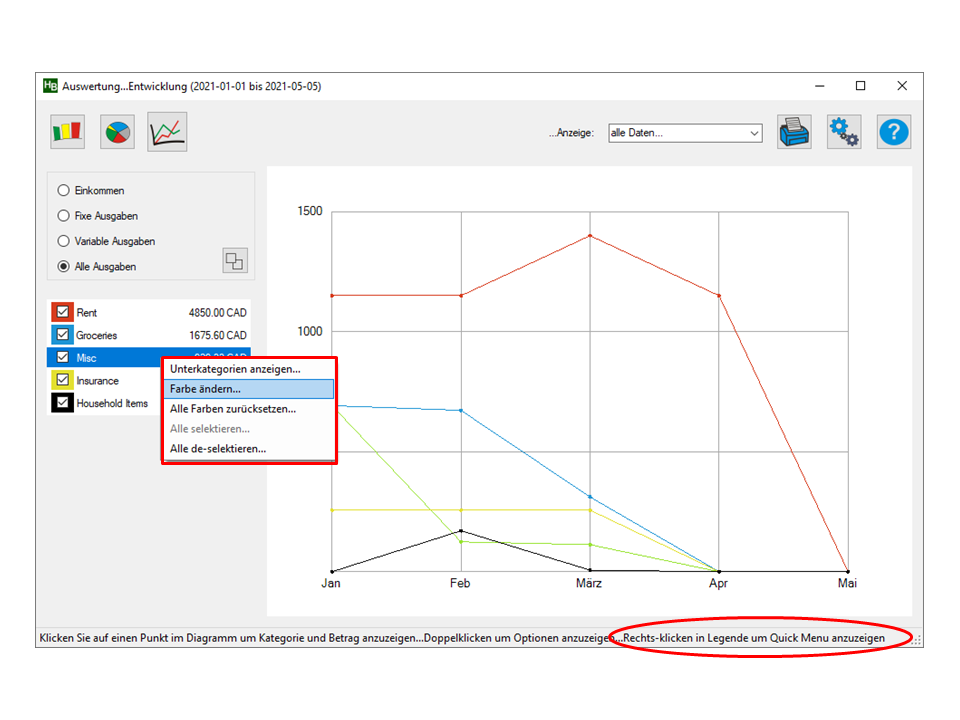Open help via the question mark icon
The width and height of the screenshot is (960, 720).
(893, 132)
